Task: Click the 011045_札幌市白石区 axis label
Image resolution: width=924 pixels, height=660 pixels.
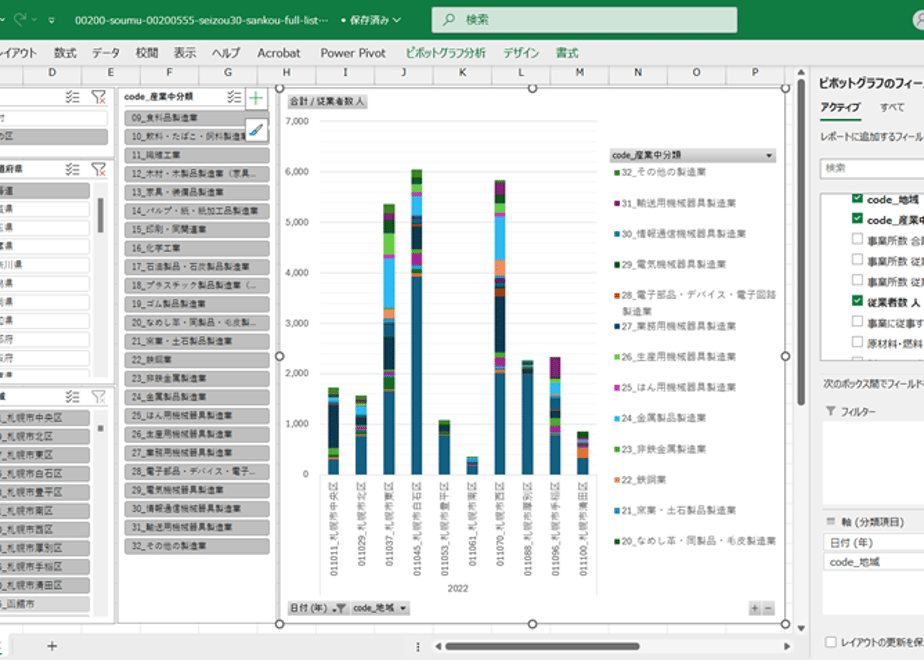Action: pyautogui.click(x=417, y=529)
